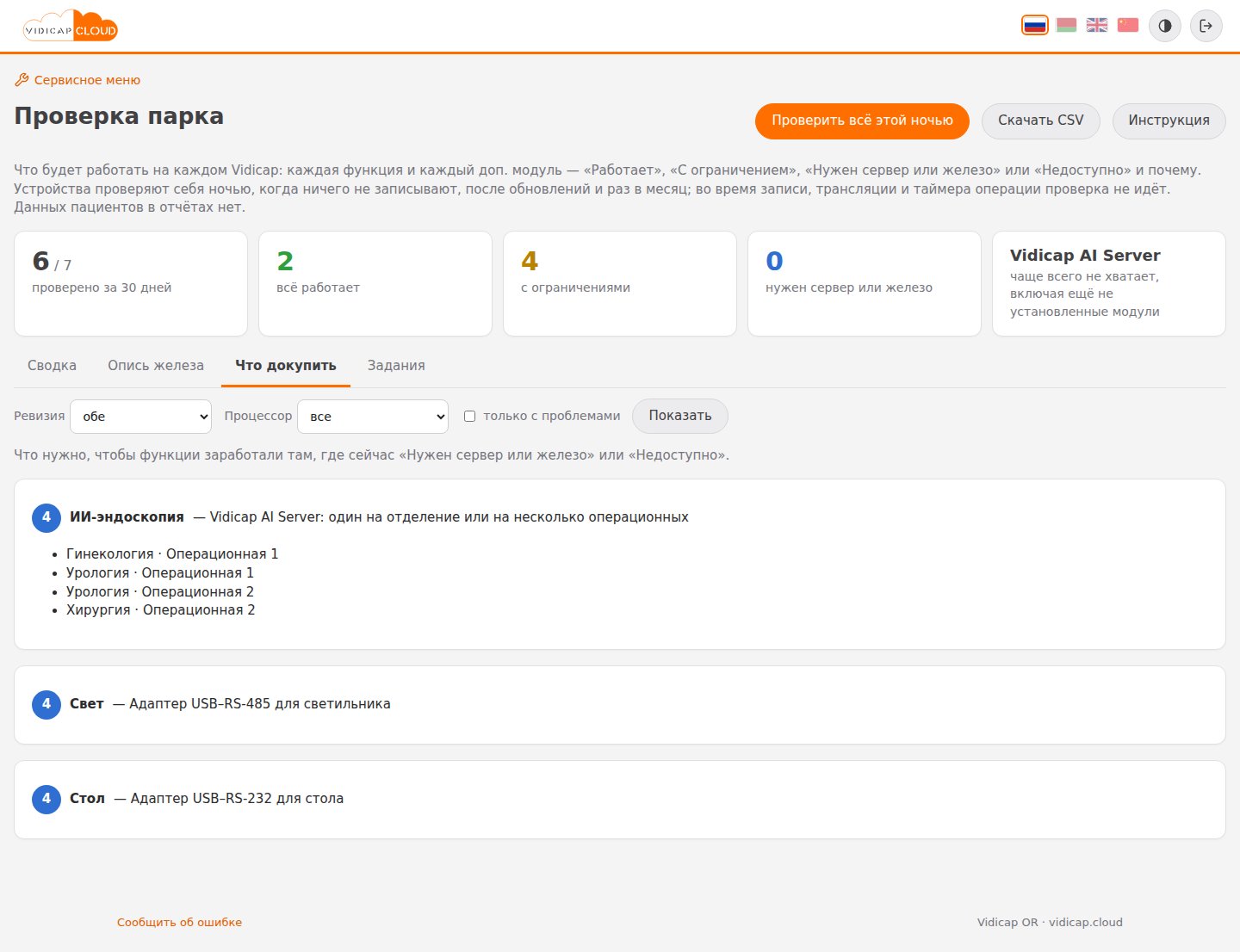Enable the только с проблемами checkbox

pyautogui.click(x=469, y=417)
